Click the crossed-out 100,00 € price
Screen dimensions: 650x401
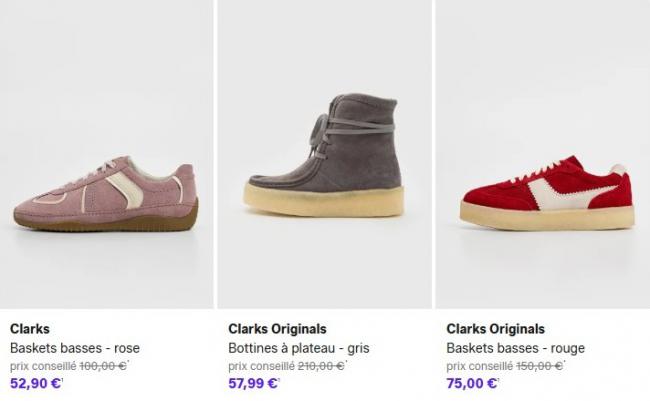coord(103,366)
